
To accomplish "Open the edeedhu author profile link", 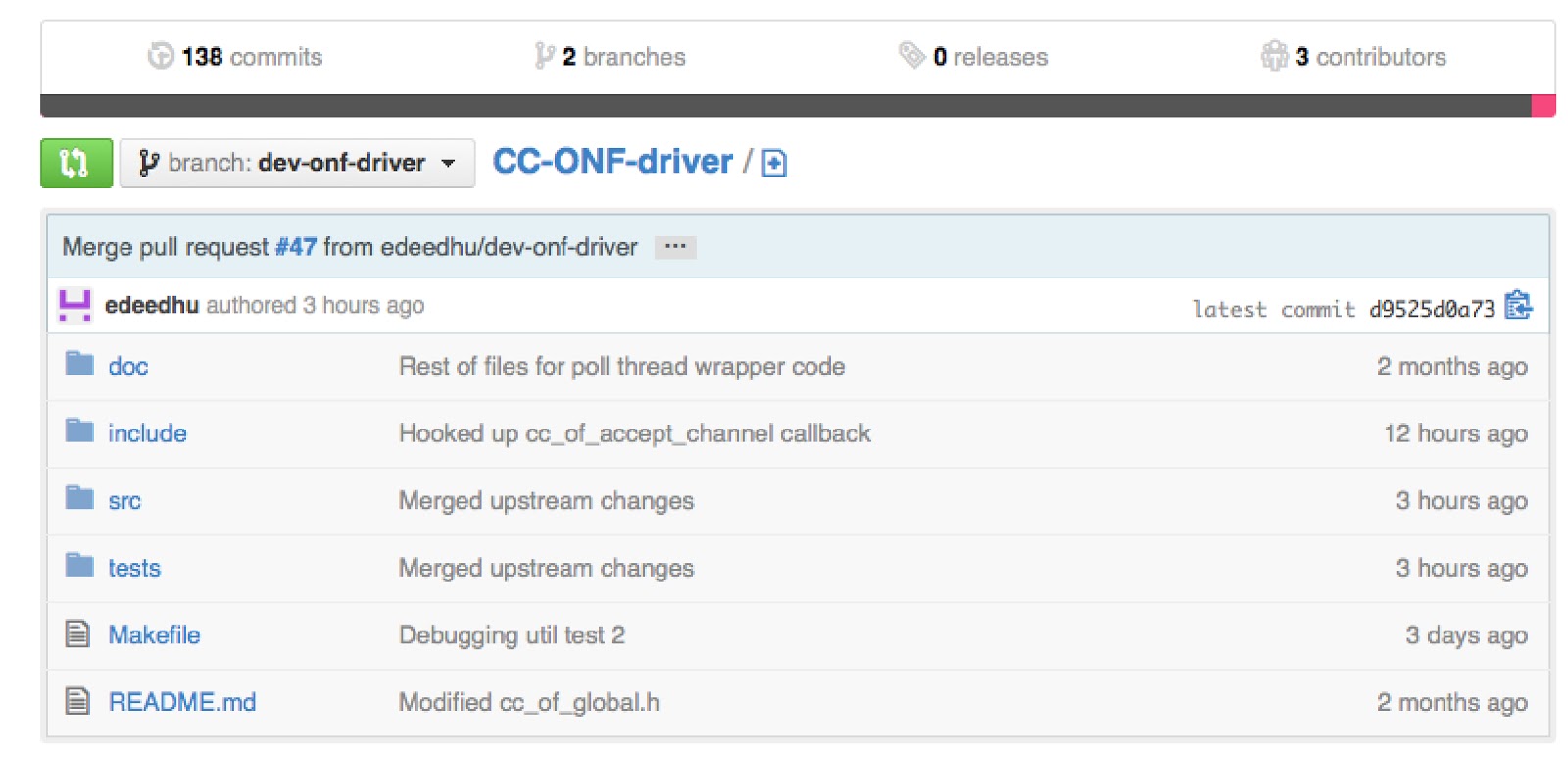I will coord(152,305).
